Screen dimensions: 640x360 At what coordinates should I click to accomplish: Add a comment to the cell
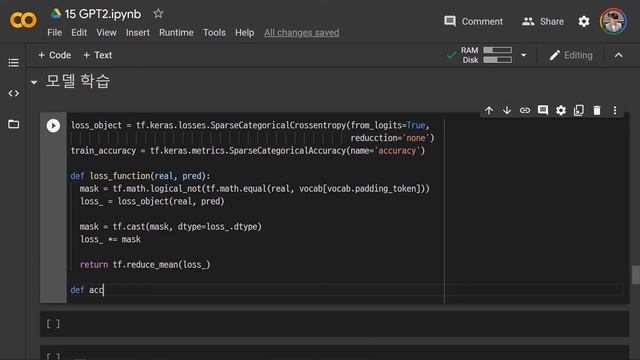point(543,110)
